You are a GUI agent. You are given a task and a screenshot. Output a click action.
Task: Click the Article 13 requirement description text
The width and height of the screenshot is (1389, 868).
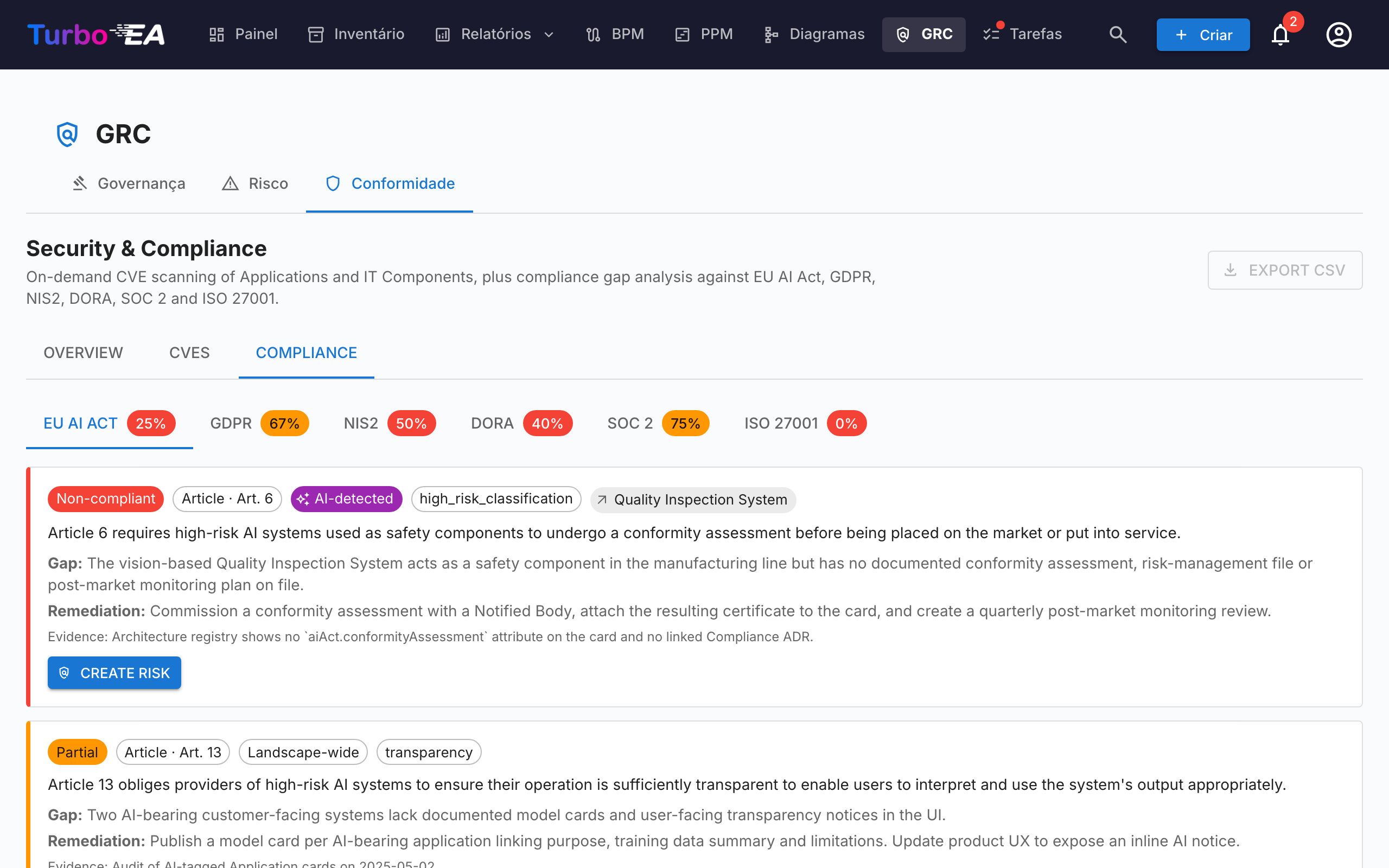pyautogui.click(x=667, y=785)
